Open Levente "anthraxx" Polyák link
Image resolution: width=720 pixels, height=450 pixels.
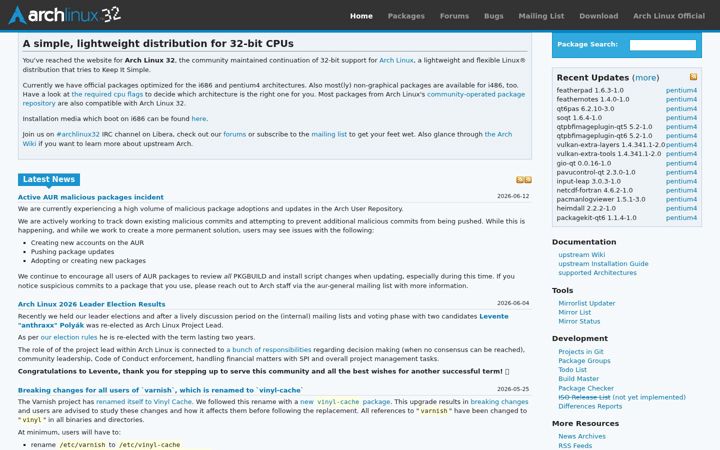pyautogui.click(x=494, y=316)
